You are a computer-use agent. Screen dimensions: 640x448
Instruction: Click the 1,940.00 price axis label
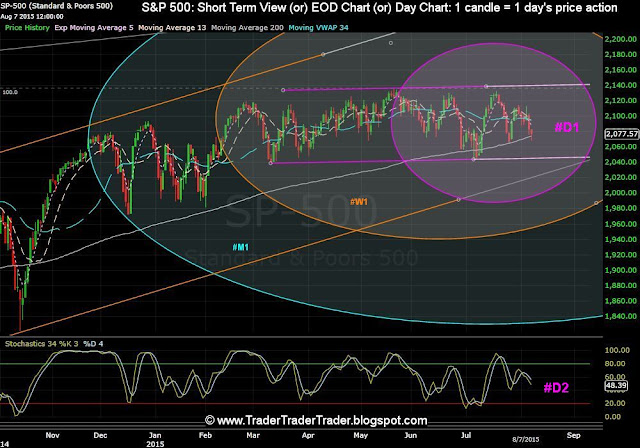(x=621, y=240)
